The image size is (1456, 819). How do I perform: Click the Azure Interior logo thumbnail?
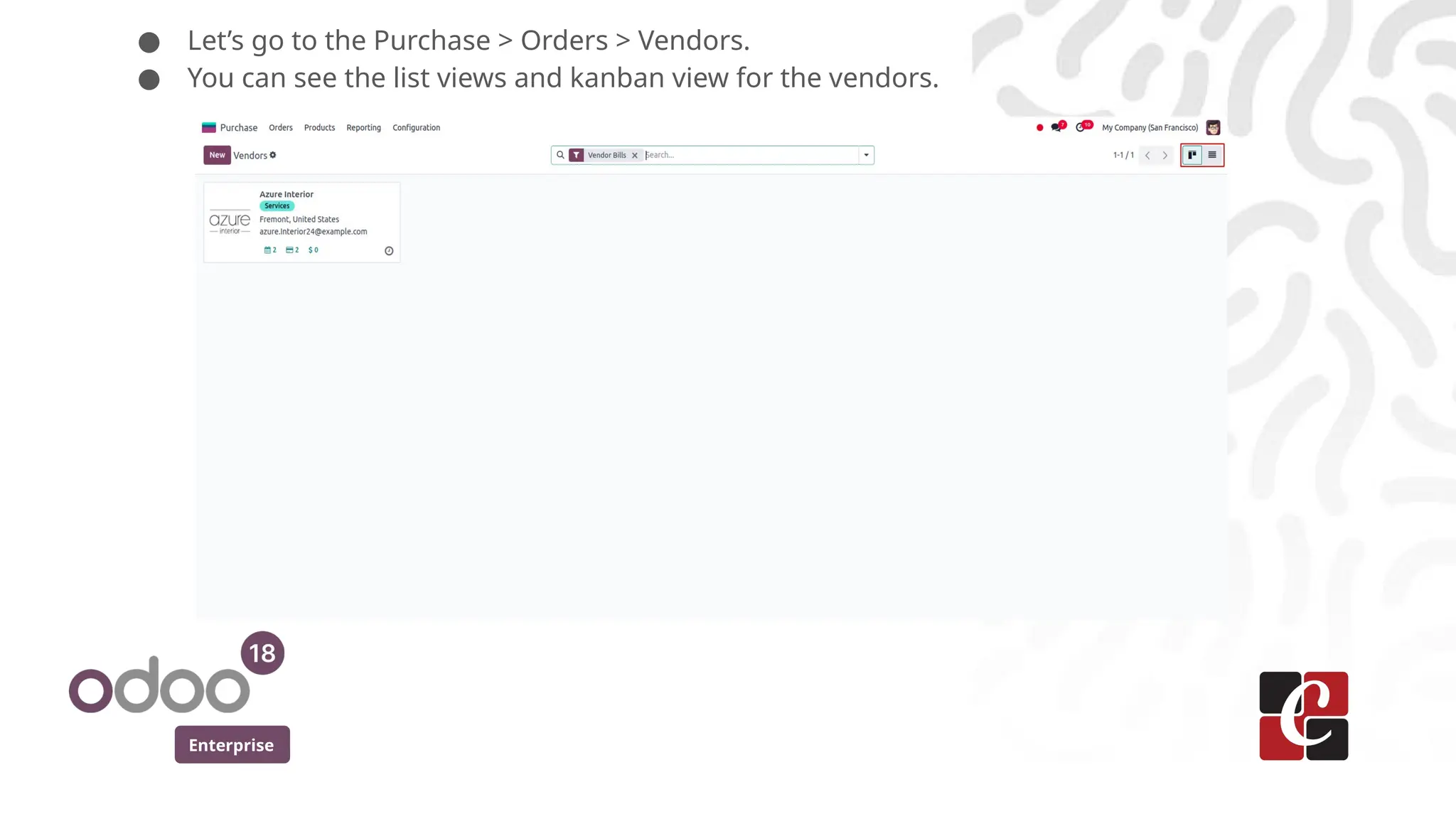coord(230,222)
